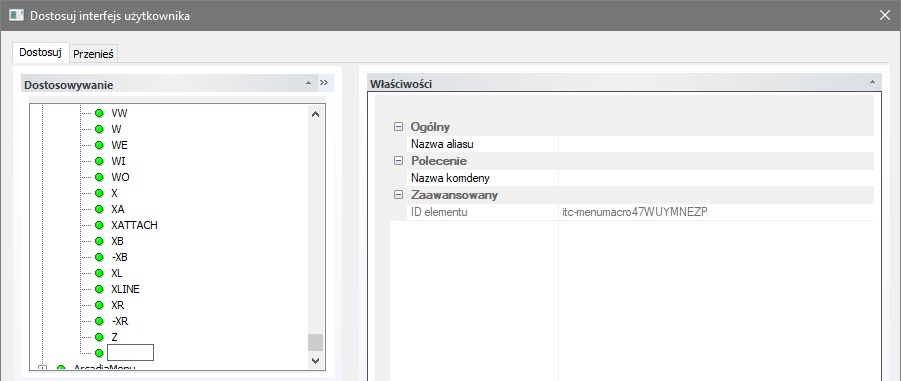Select the XR alias entry

[x=118, y=305]
